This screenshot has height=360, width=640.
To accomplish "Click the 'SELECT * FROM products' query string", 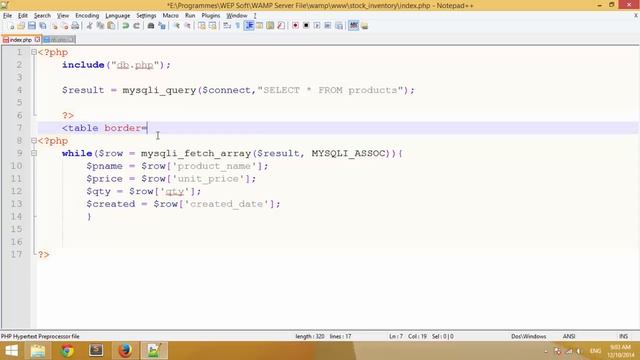I will tap(330, 90).
